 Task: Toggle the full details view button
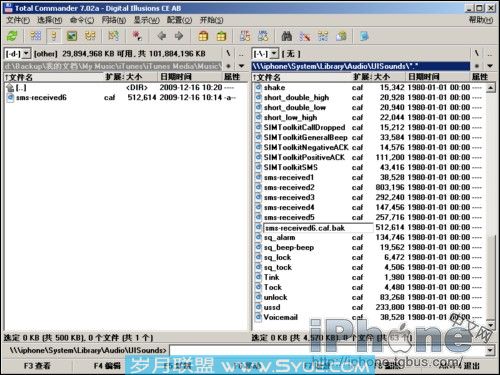(54, 36)
